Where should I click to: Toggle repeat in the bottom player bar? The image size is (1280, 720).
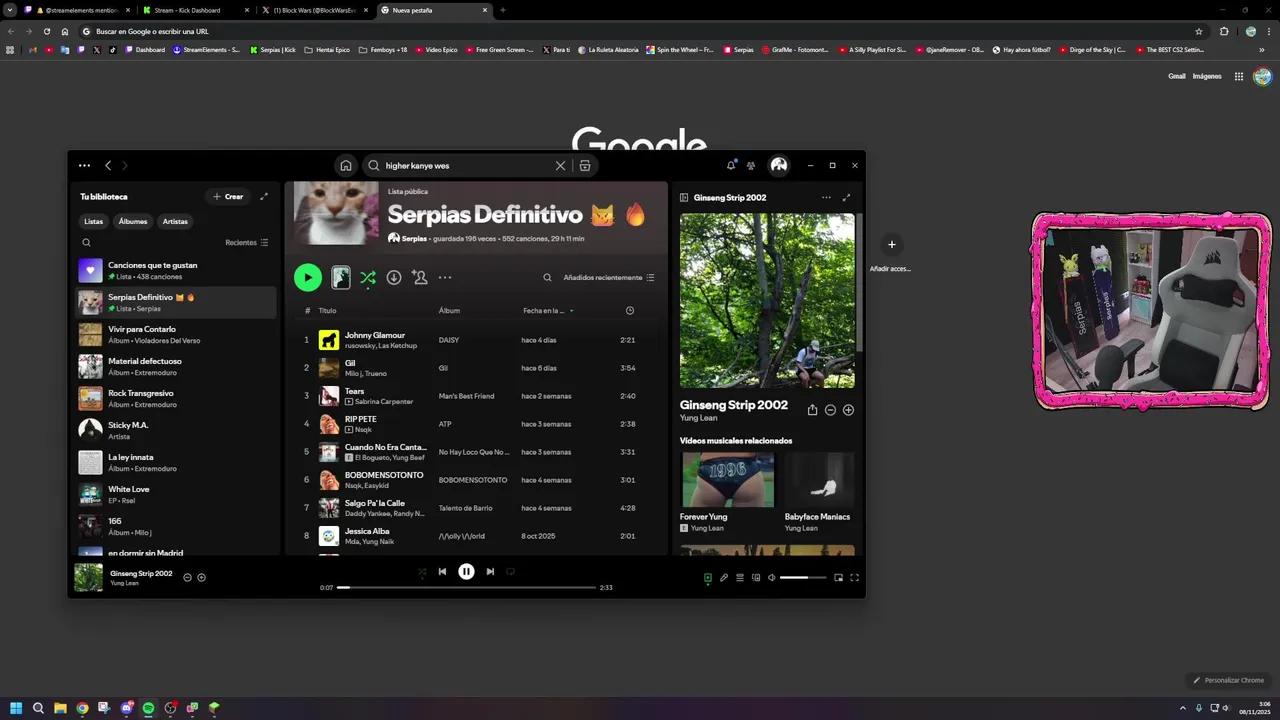(510, 572)
